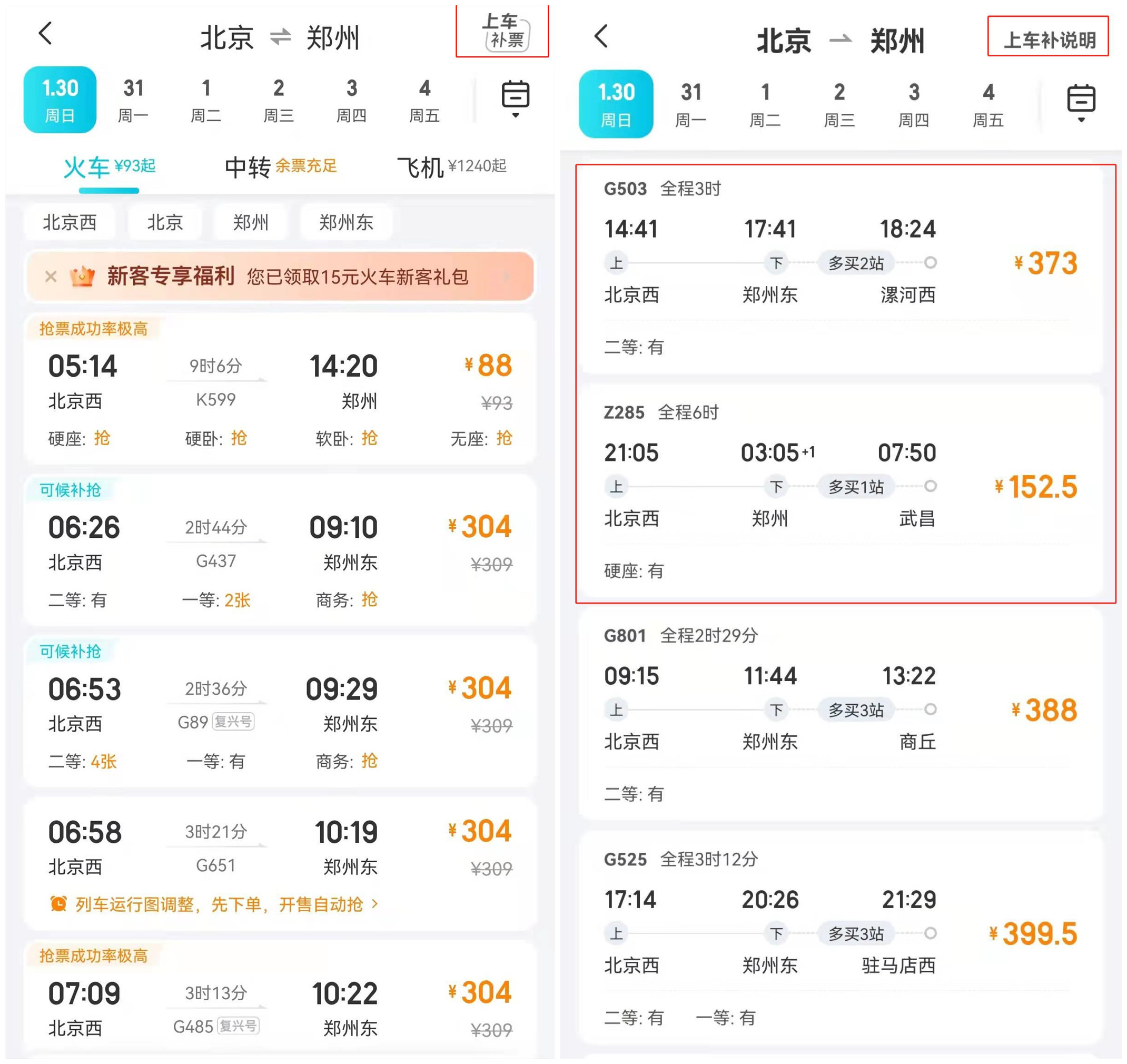Select date 1.30 周日 on left screen

click(x=60, y=100)
